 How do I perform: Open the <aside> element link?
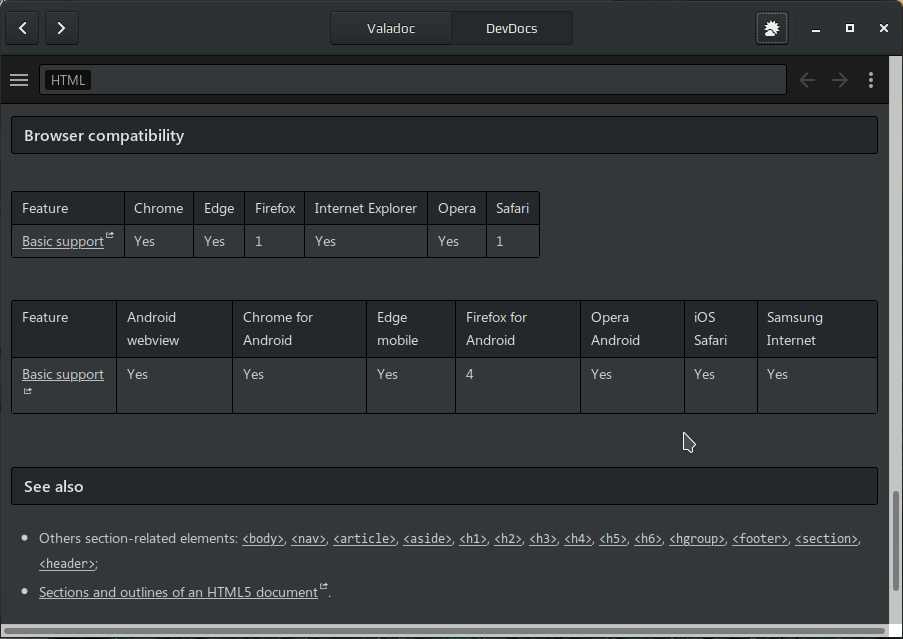click(427, 539)
